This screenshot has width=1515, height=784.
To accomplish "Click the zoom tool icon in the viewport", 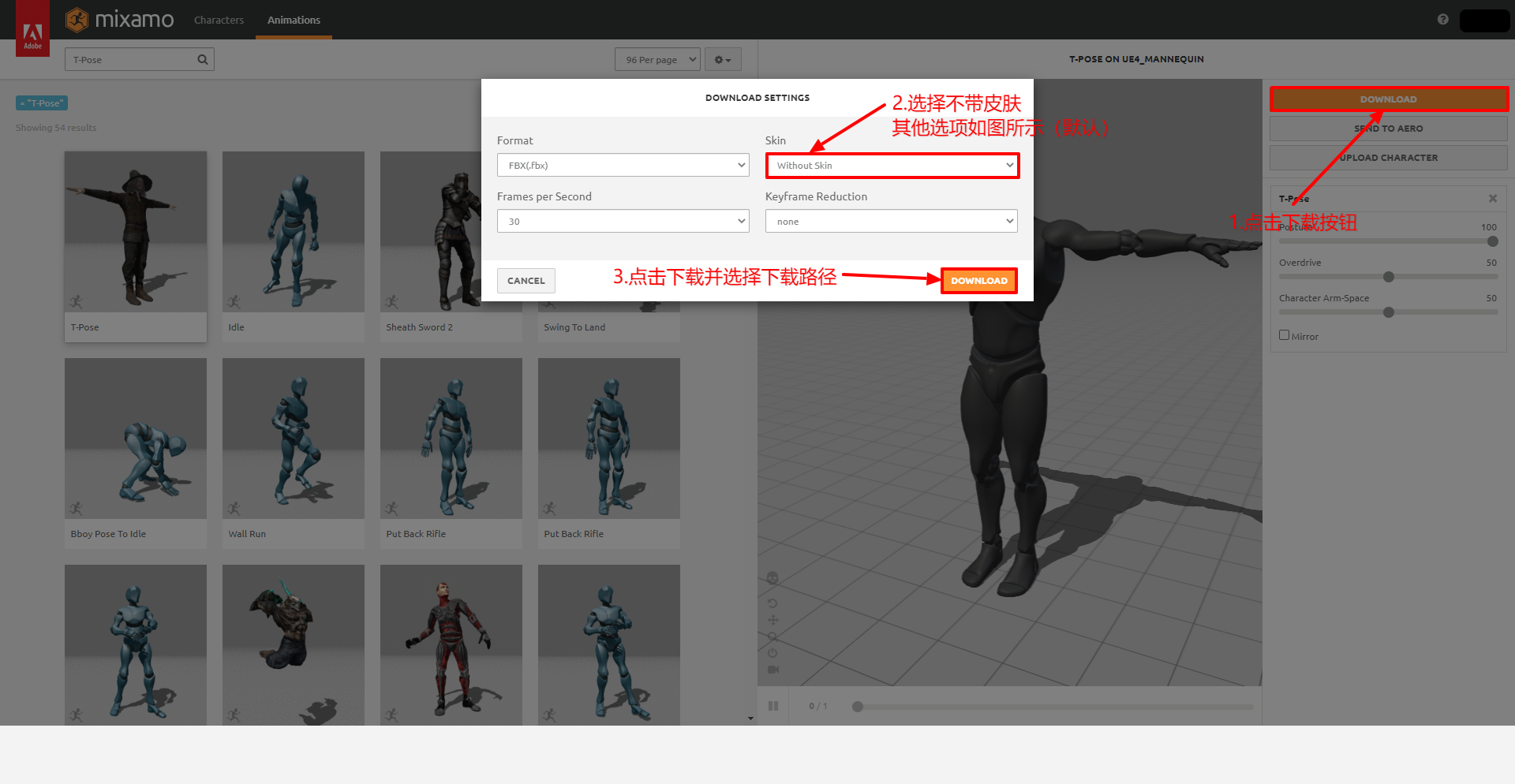I will click(773, 637).
